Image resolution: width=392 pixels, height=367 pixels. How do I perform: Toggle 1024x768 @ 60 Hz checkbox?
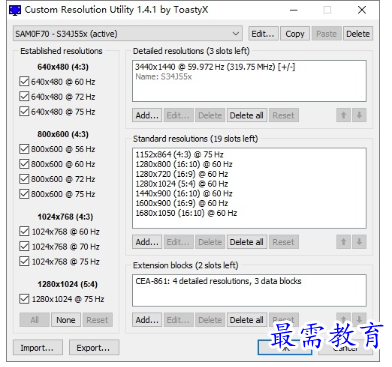[24, 231]
